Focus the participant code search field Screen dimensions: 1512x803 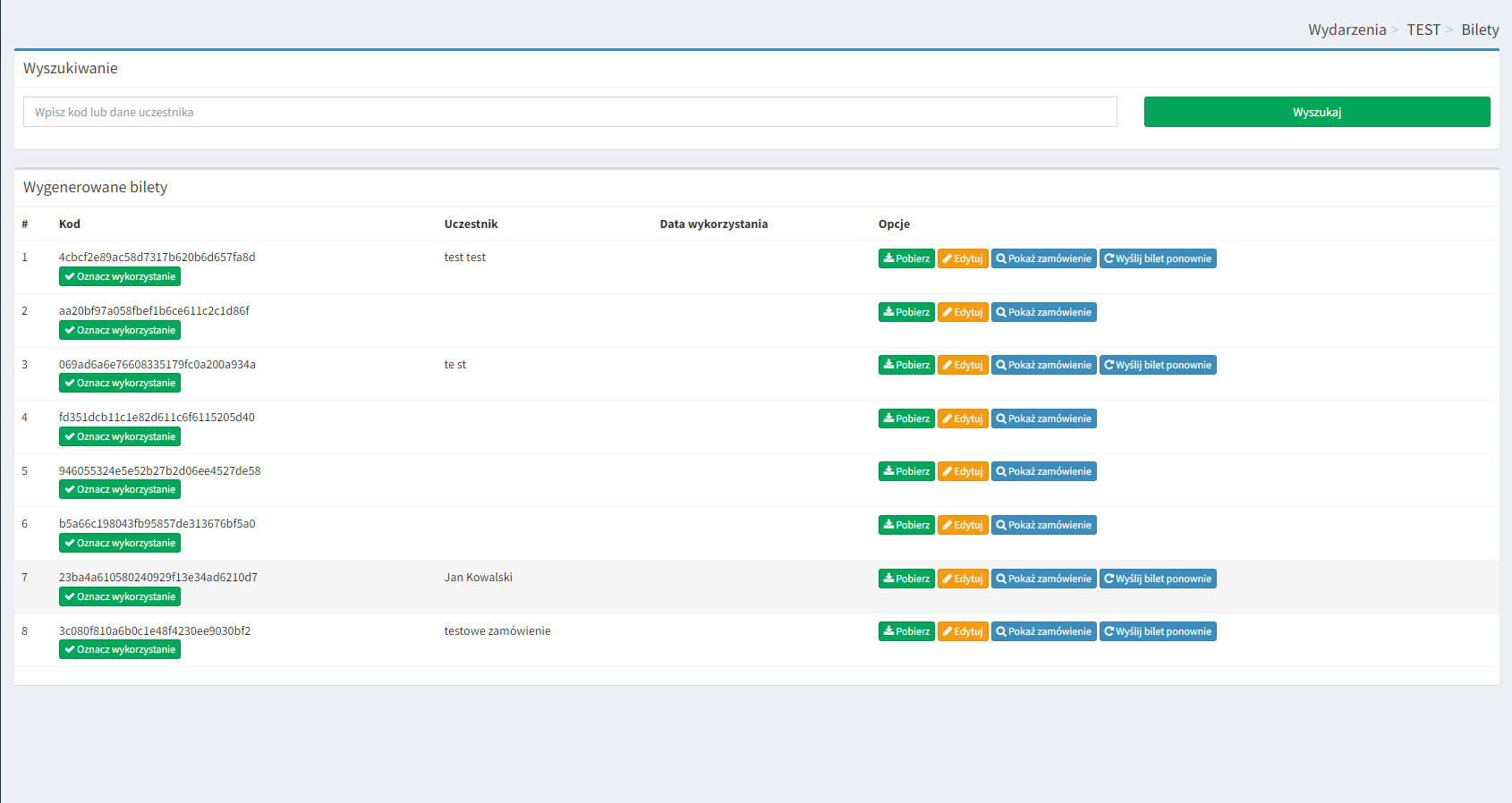click(x=570, y=112)
